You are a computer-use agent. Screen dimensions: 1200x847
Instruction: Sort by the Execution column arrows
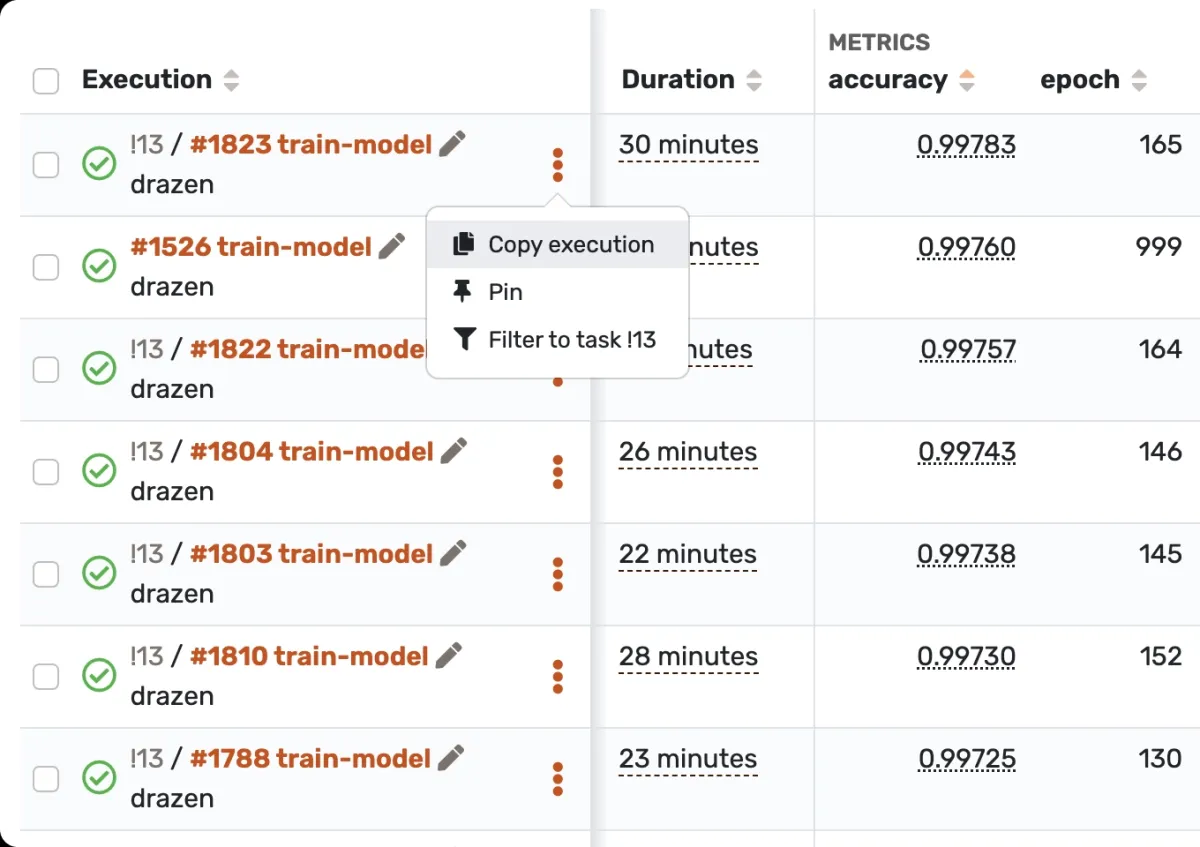(x=231, y=81)
